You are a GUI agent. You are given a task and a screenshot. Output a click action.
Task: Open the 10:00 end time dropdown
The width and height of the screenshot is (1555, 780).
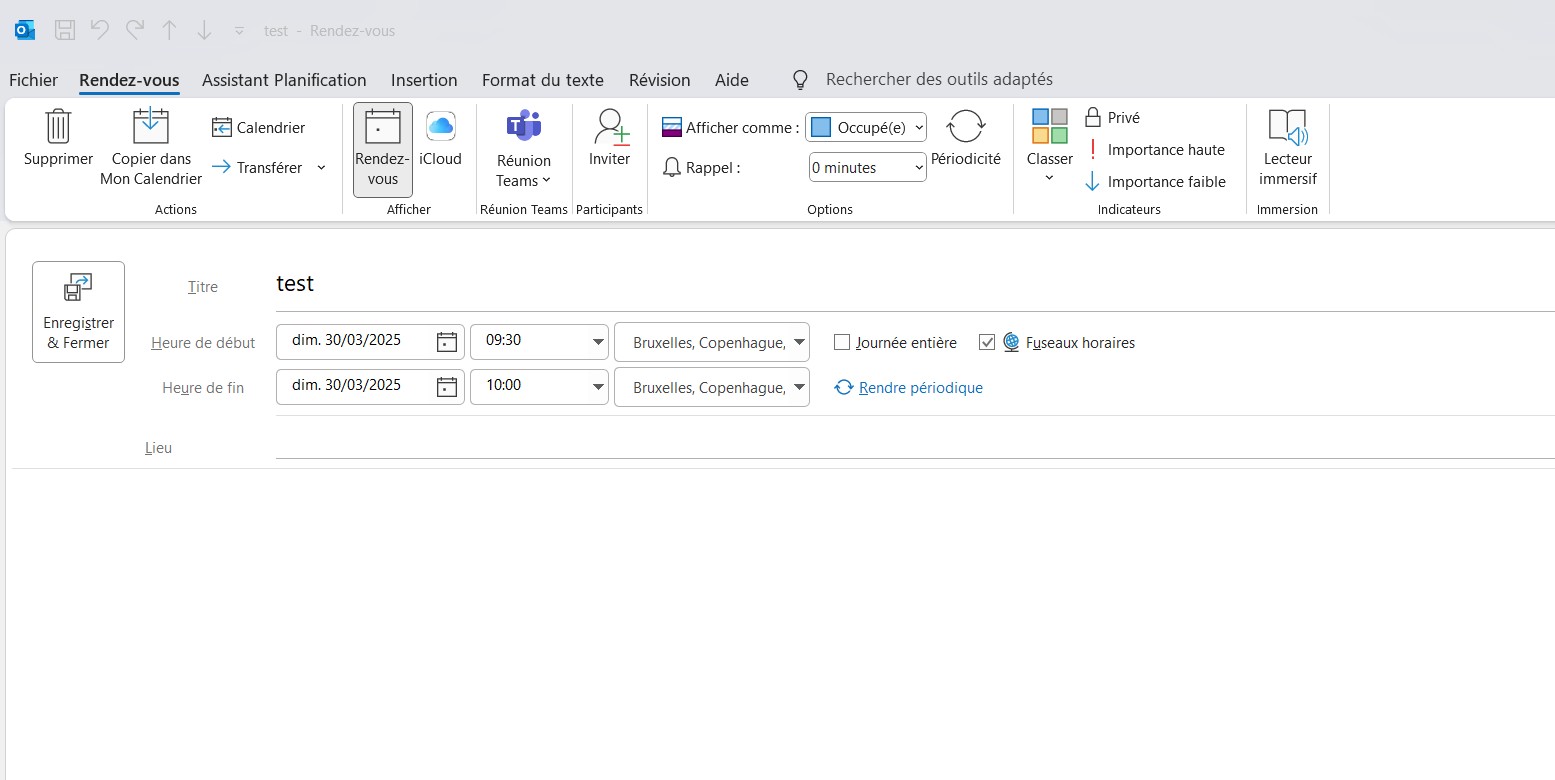click(539, 387)
